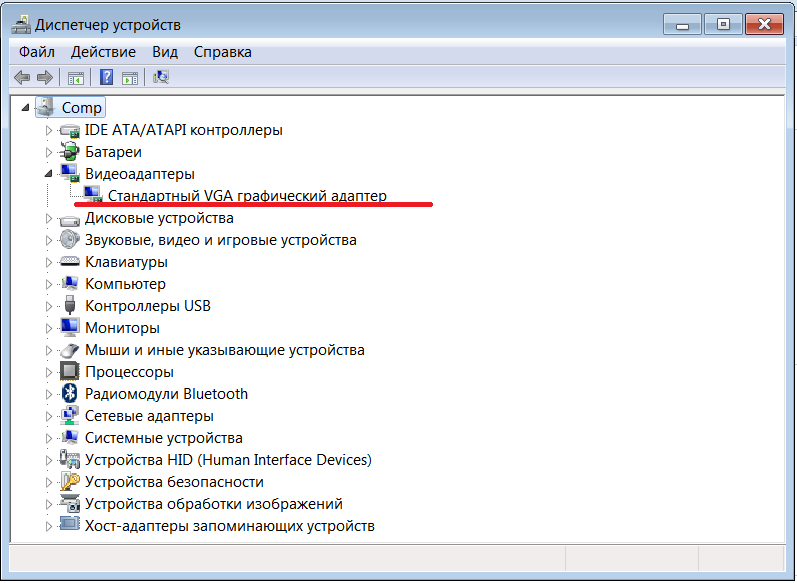The image size is (797, 583).
Task: Select Хост-адаптеры запоминающих устройств label
Action: tap(230, 526)
